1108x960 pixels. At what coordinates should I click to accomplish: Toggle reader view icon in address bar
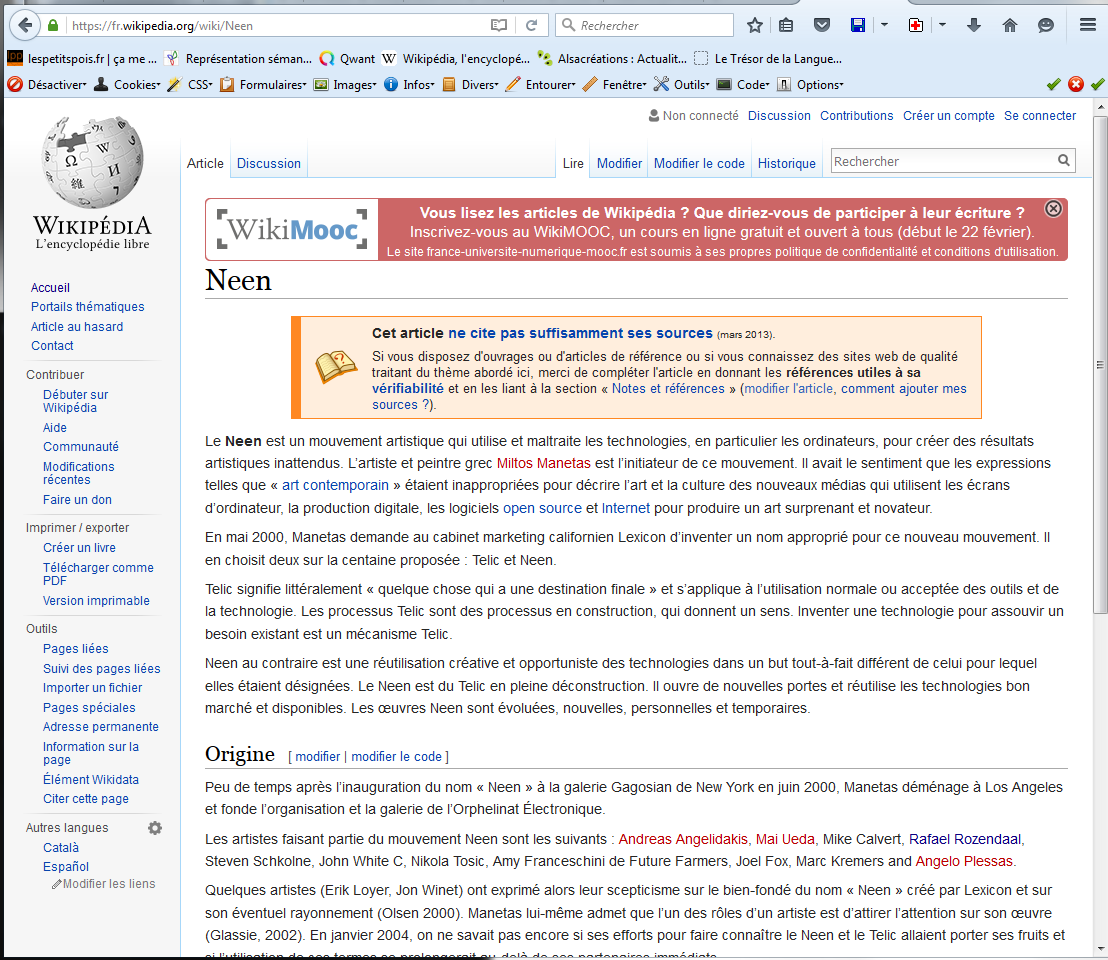point(499,25)
